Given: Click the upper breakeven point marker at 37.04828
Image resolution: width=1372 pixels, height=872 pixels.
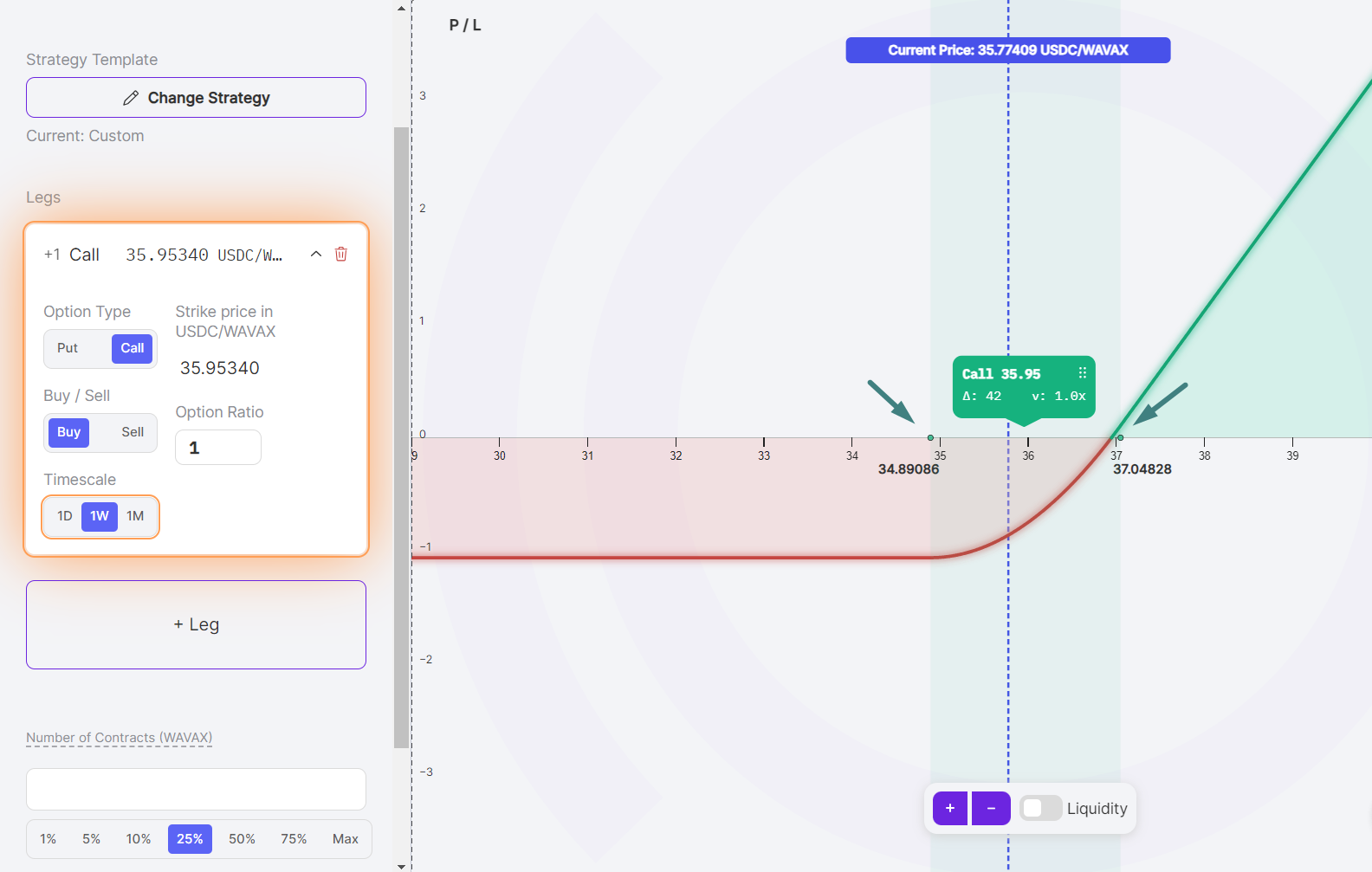Looking at the screenshot, I should point(1120,438).
